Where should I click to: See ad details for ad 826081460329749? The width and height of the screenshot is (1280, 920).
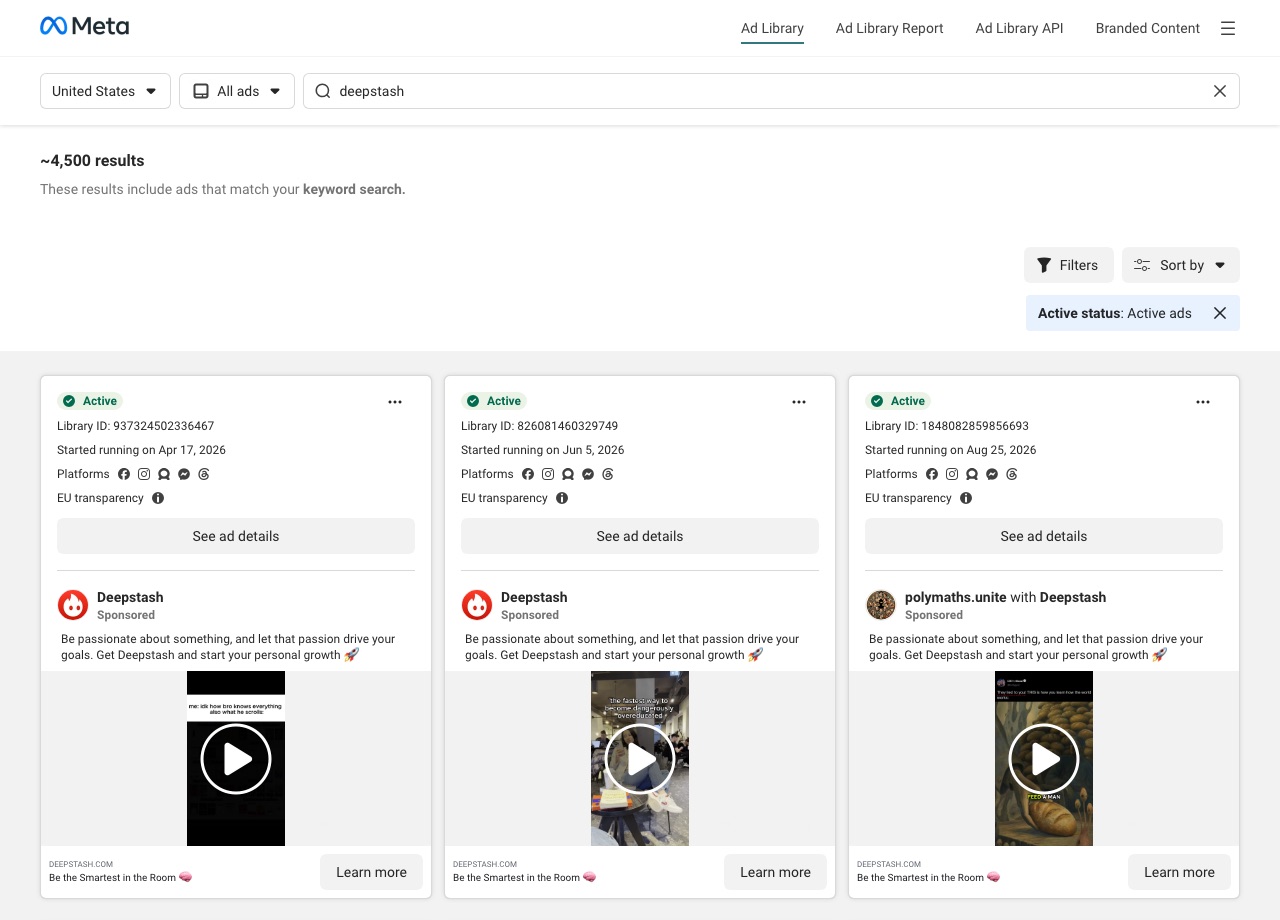click(640, 536)
